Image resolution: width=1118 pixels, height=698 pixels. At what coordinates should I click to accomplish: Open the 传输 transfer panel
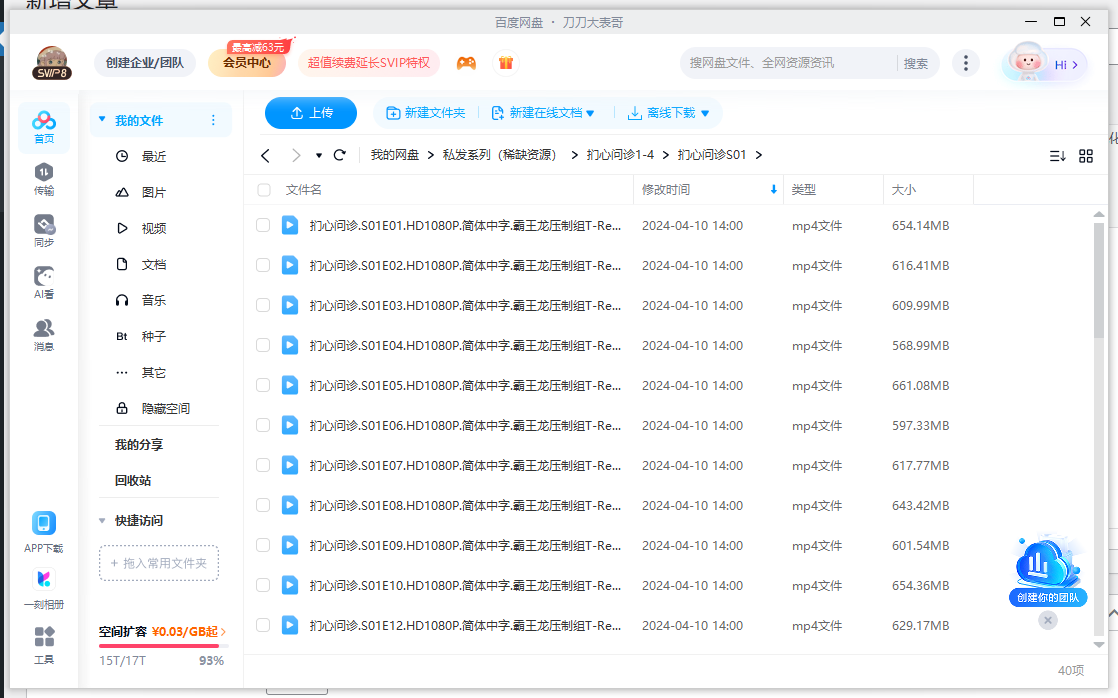(43, 179)
